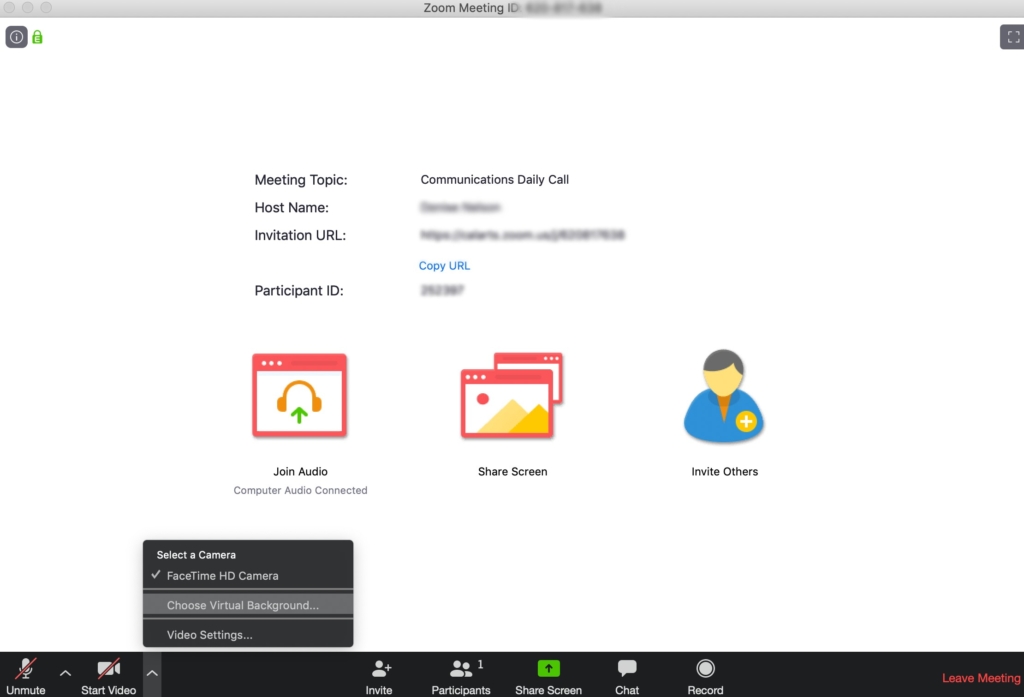Click the green encryption lock icon
This screenshot has height=697, width=1024.
point(37,37)
